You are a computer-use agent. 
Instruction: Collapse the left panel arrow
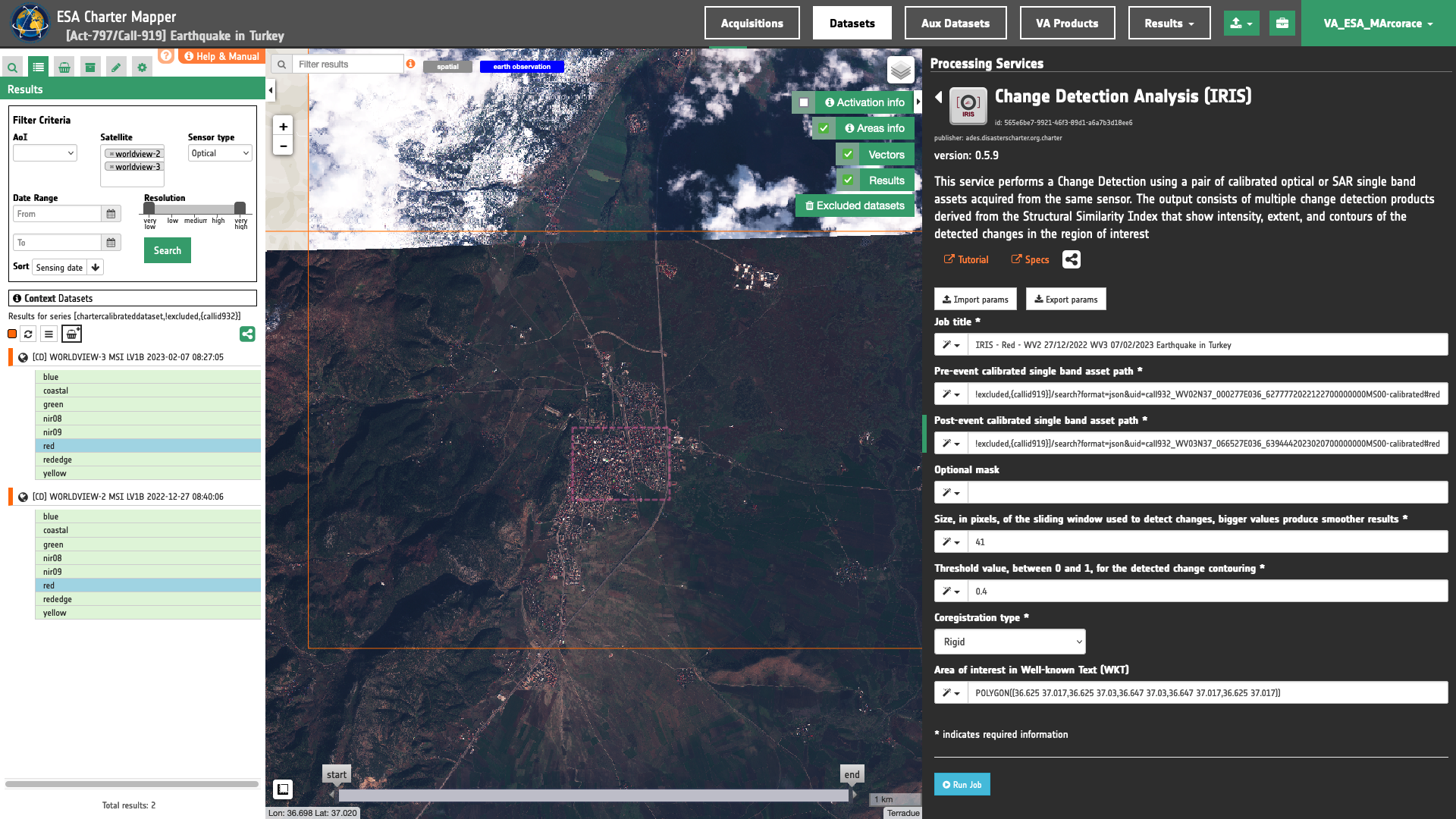pos(271,90)
